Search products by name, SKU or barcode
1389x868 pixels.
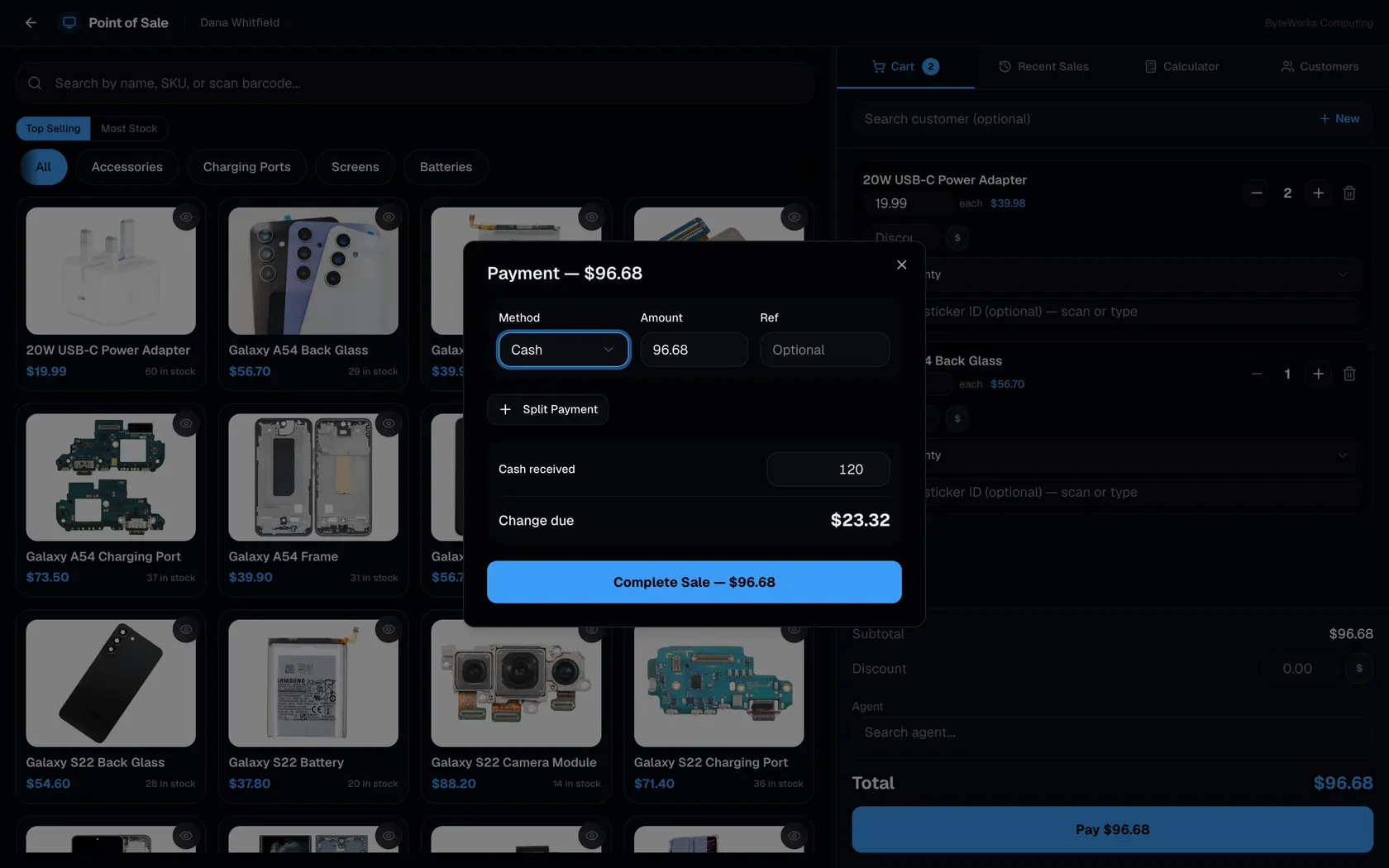[x=415, y=83]
